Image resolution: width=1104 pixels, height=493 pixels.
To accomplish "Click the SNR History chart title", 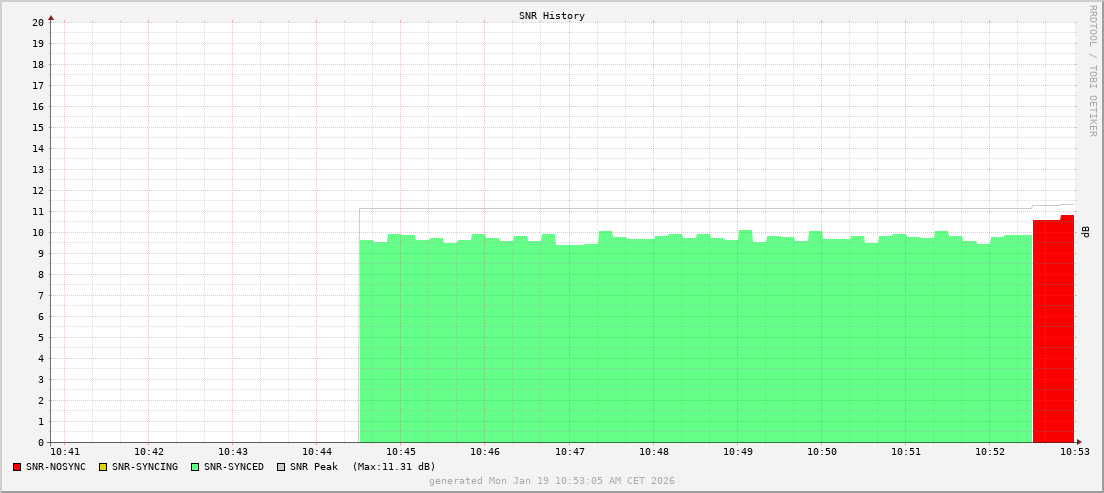I will tap(552, 16).
